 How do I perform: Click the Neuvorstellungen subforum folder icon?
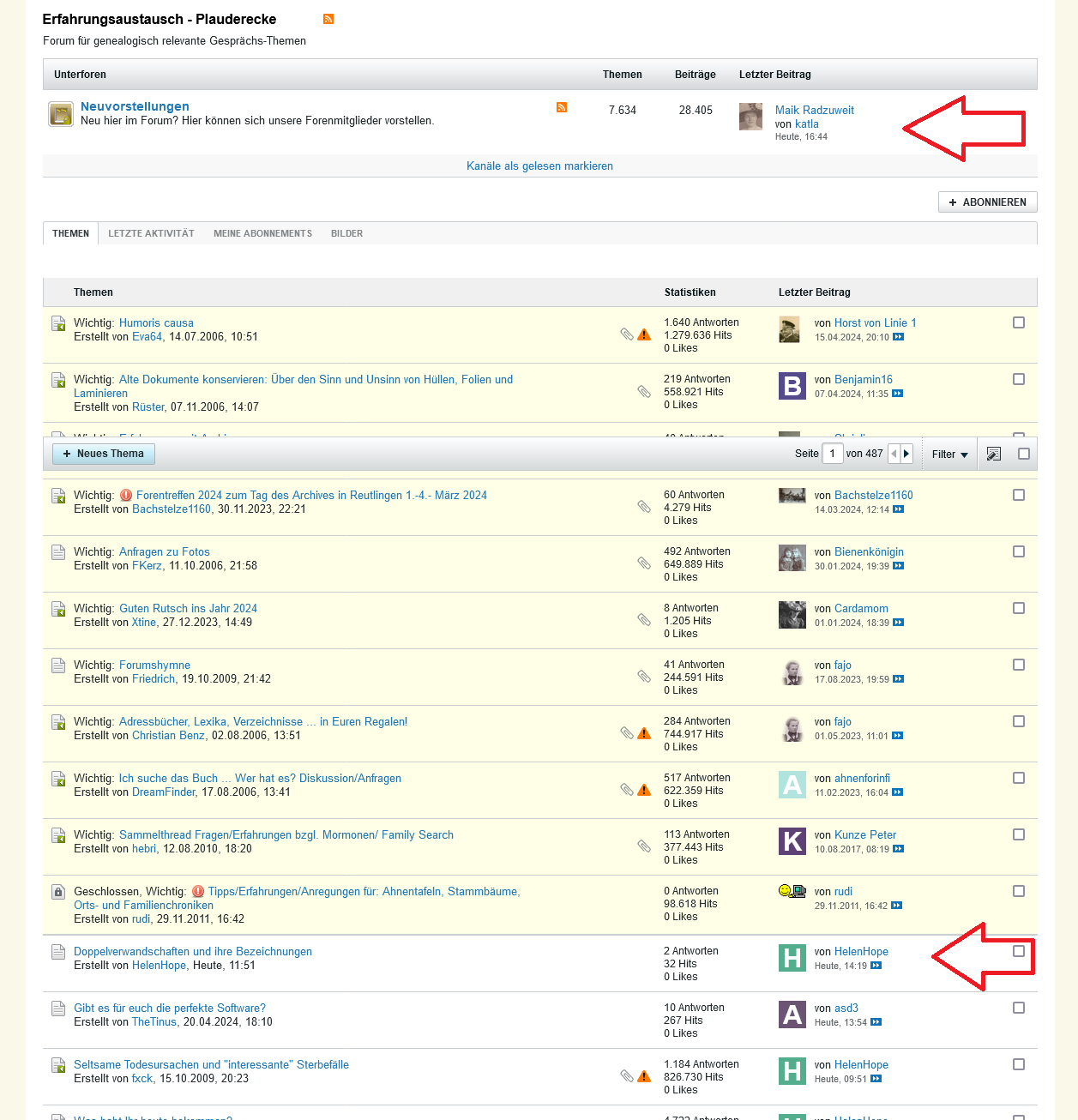[x=61, y=113]
